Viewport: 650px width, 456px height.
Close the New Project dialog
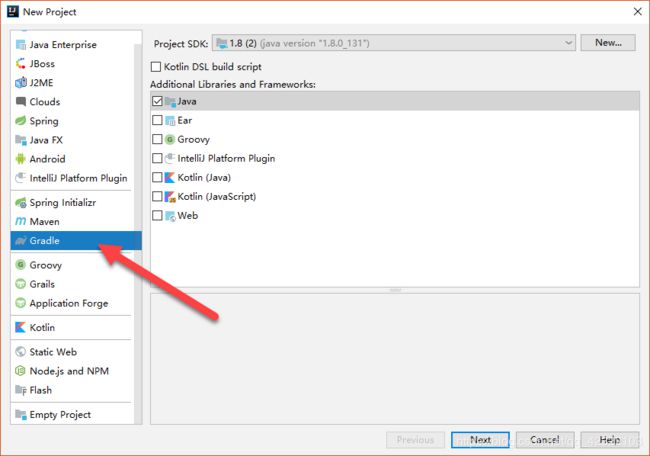638,12
